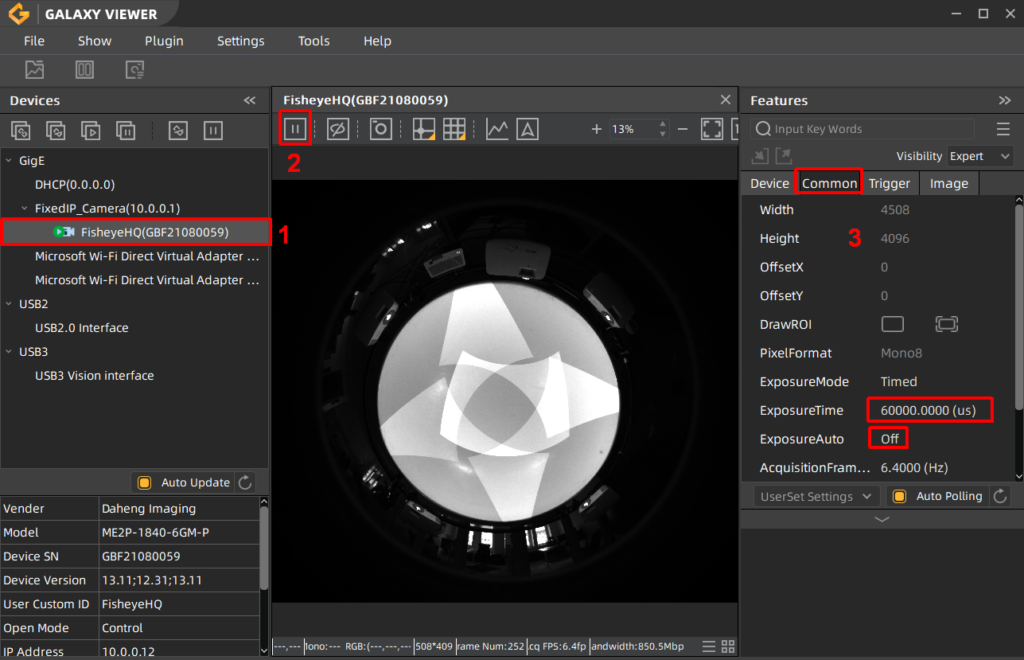The image size is (1024, 660).
Task: Enable the cross line overlay icon
Action: click(423, 128)
